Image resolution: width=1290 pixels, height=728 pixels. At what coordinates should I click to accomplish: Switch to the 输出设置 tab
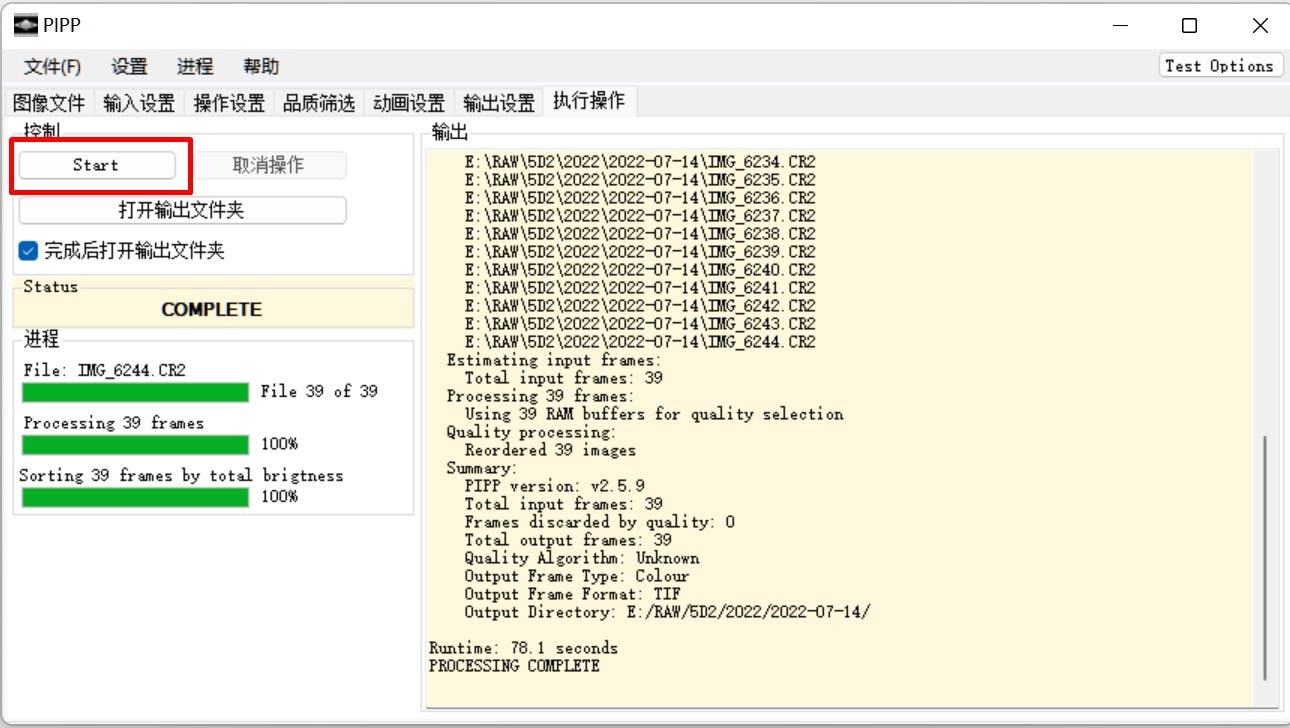499,102
